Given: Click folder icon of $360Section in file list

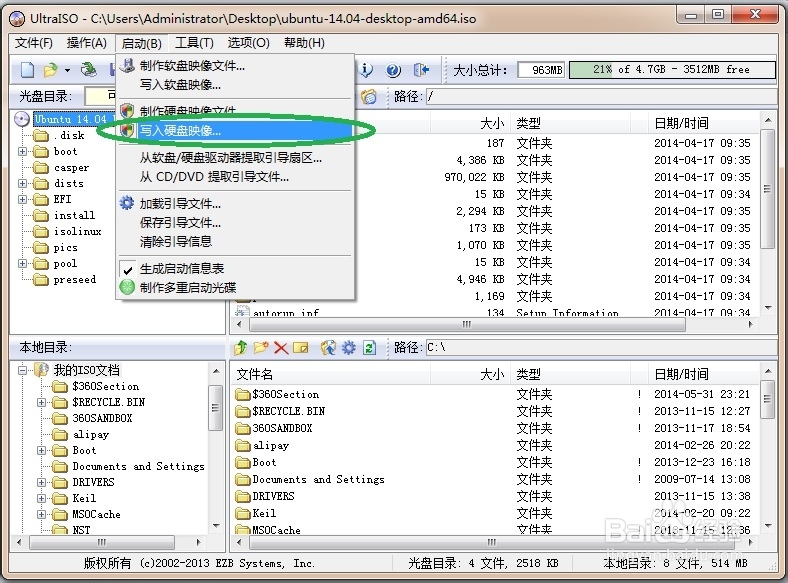Looking at the screenshot, I should pyautogui.click(x=243, y=395).
